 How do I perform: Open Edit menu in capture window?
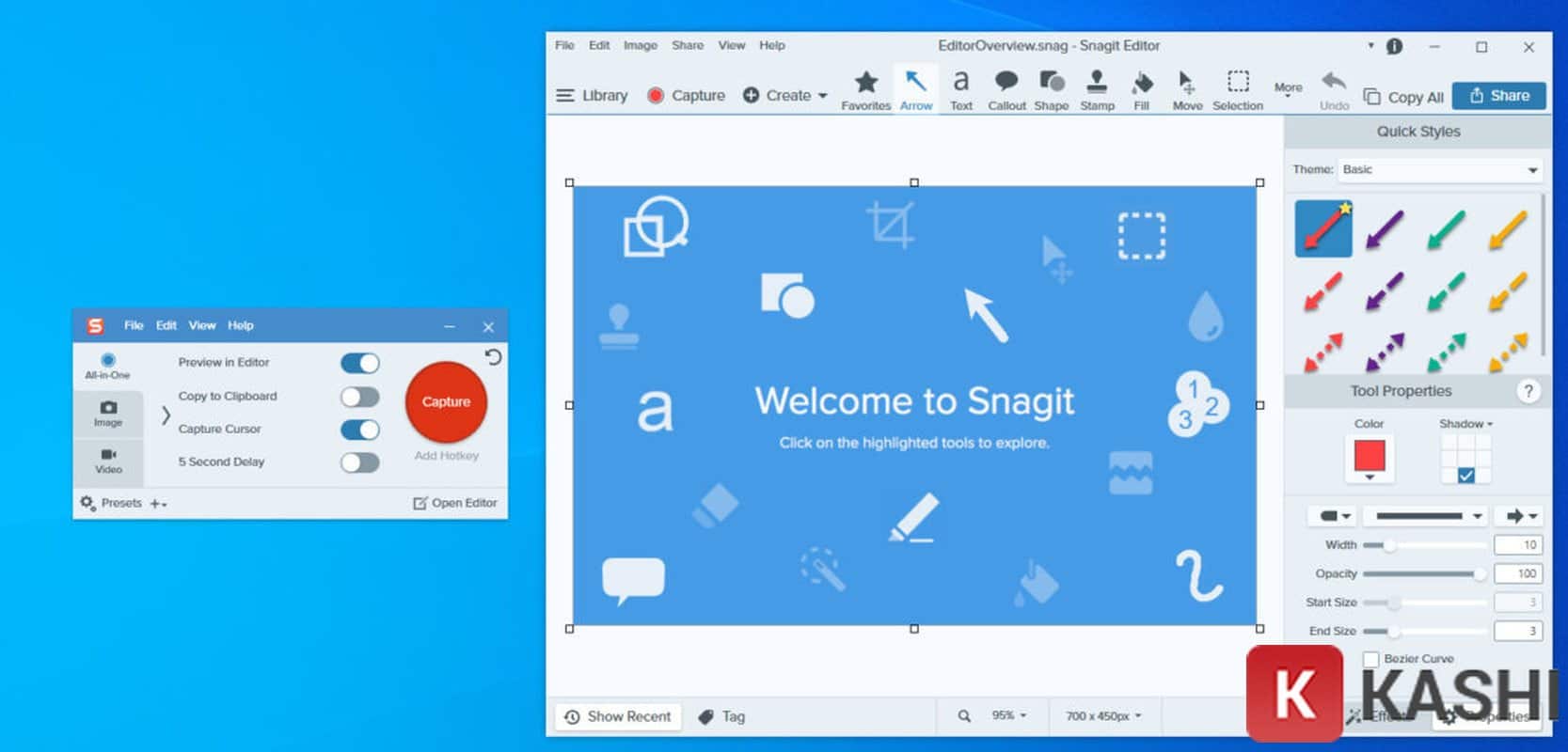[x=166, y=325]
